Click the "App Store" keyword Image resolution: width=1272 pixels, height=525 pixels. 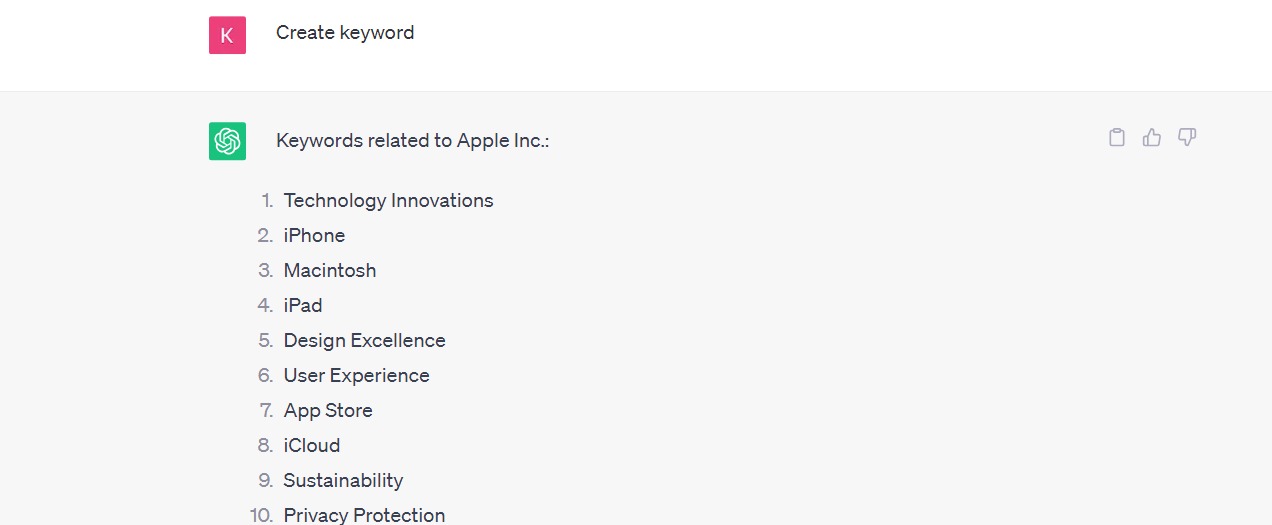(328, 411)
